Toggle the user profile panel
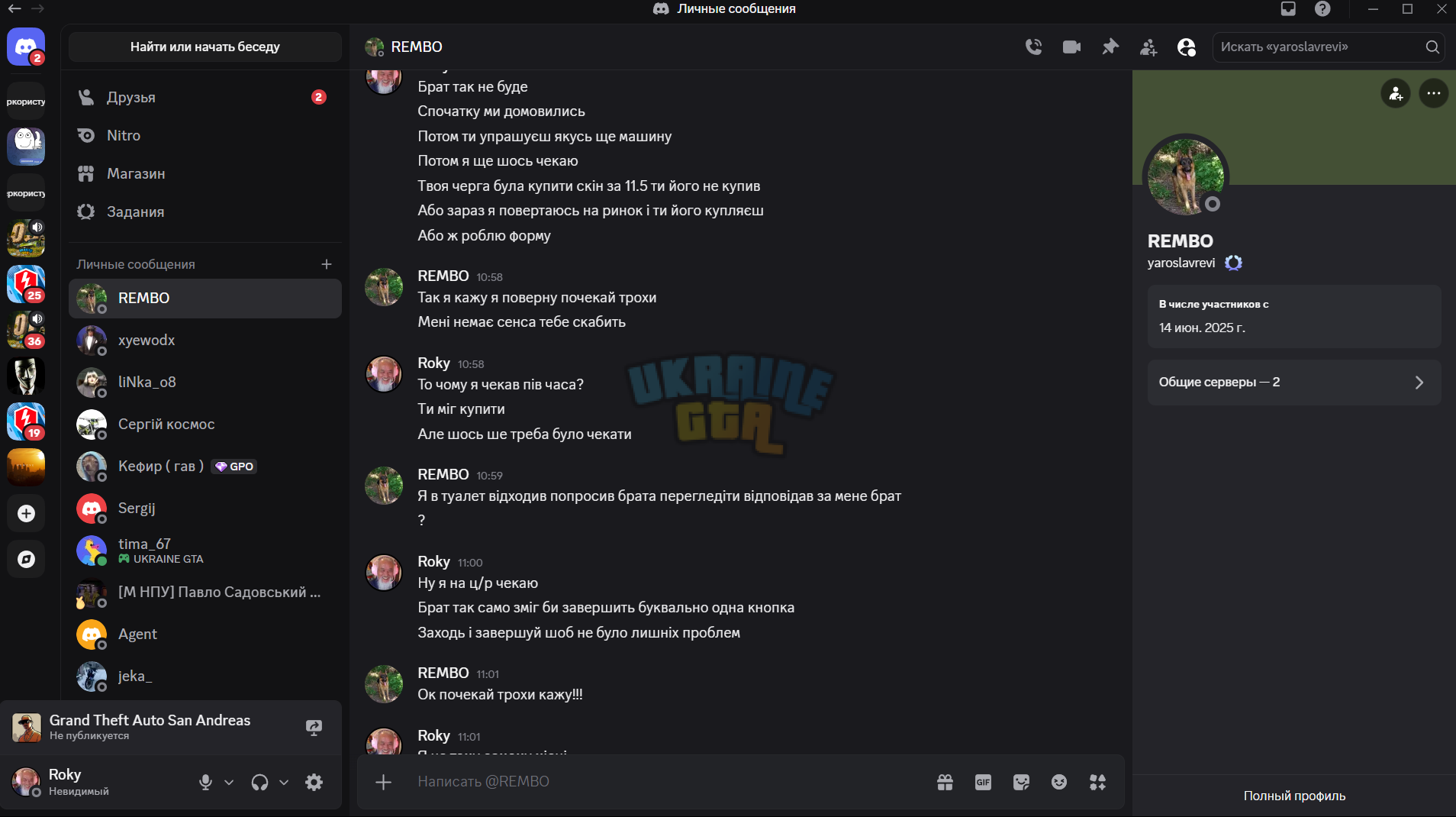Screen dimensions: 1456x817 click(1186, 47)
